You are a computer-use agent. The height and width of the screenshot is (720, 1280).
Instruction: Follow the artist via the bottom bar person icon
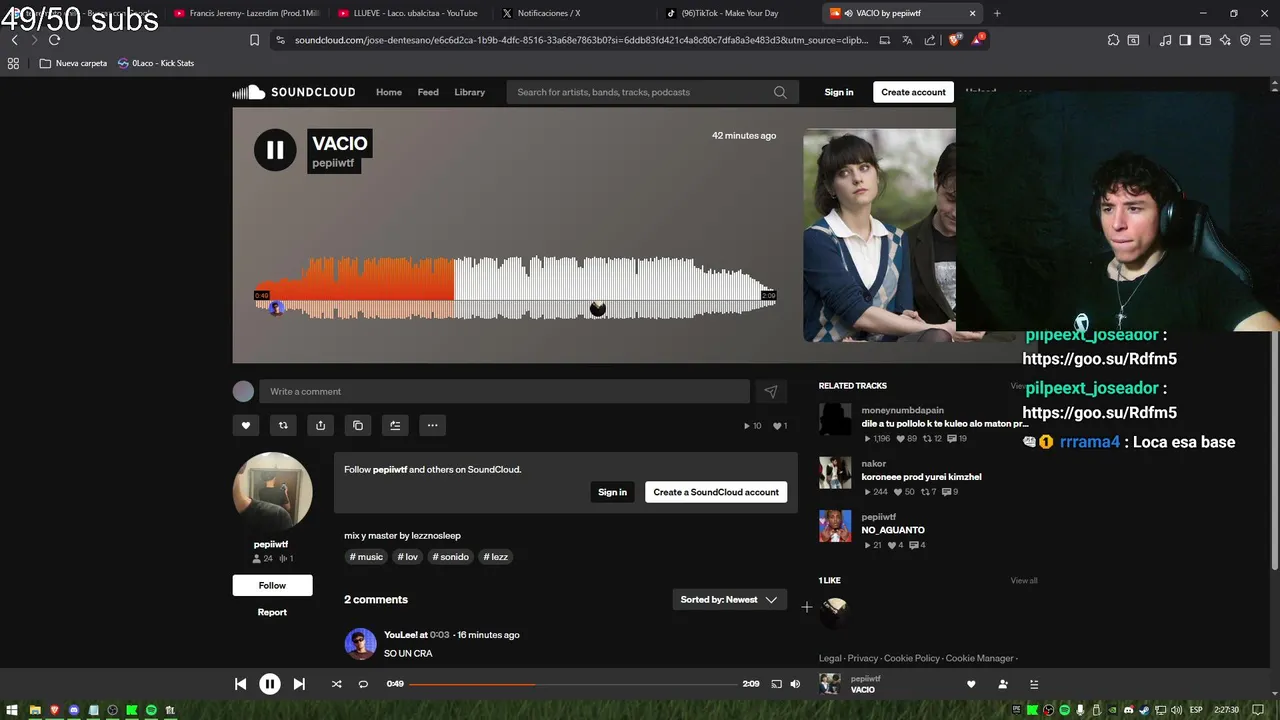click(x=1003, y=684)
